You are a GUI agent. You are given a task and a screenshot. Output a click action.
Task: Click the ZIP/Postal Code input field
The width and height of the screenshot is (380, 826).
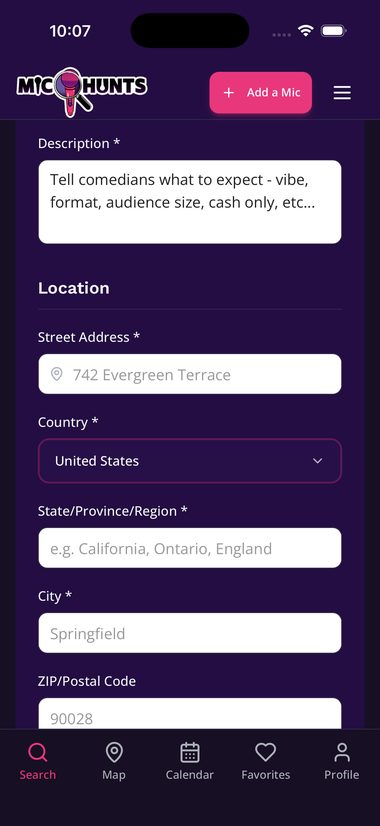click(x=190, y=714)
